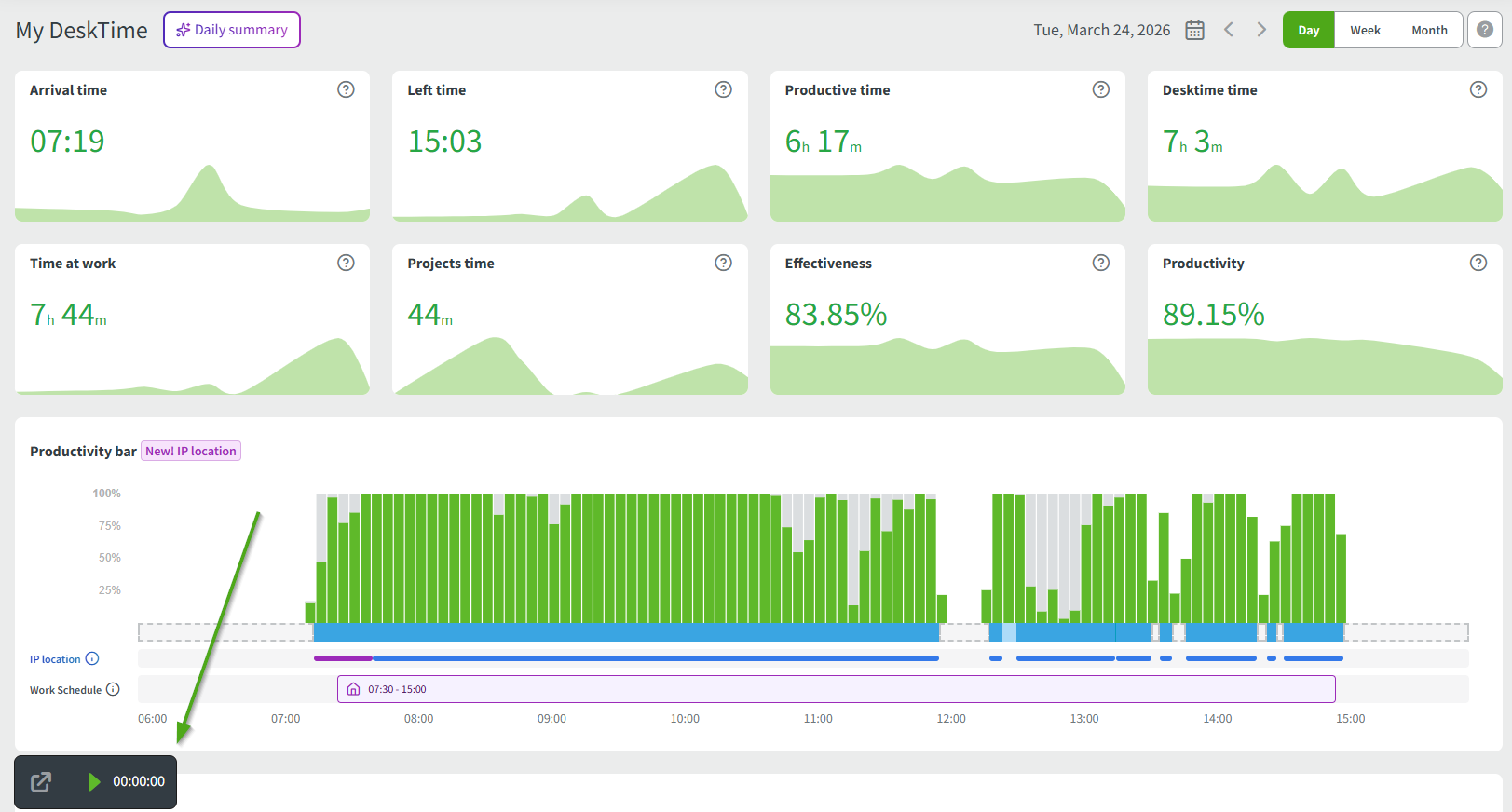The image size is (1512, 812).
Task: Click the help icon on Left time card
Action: [x=723, y=89]
